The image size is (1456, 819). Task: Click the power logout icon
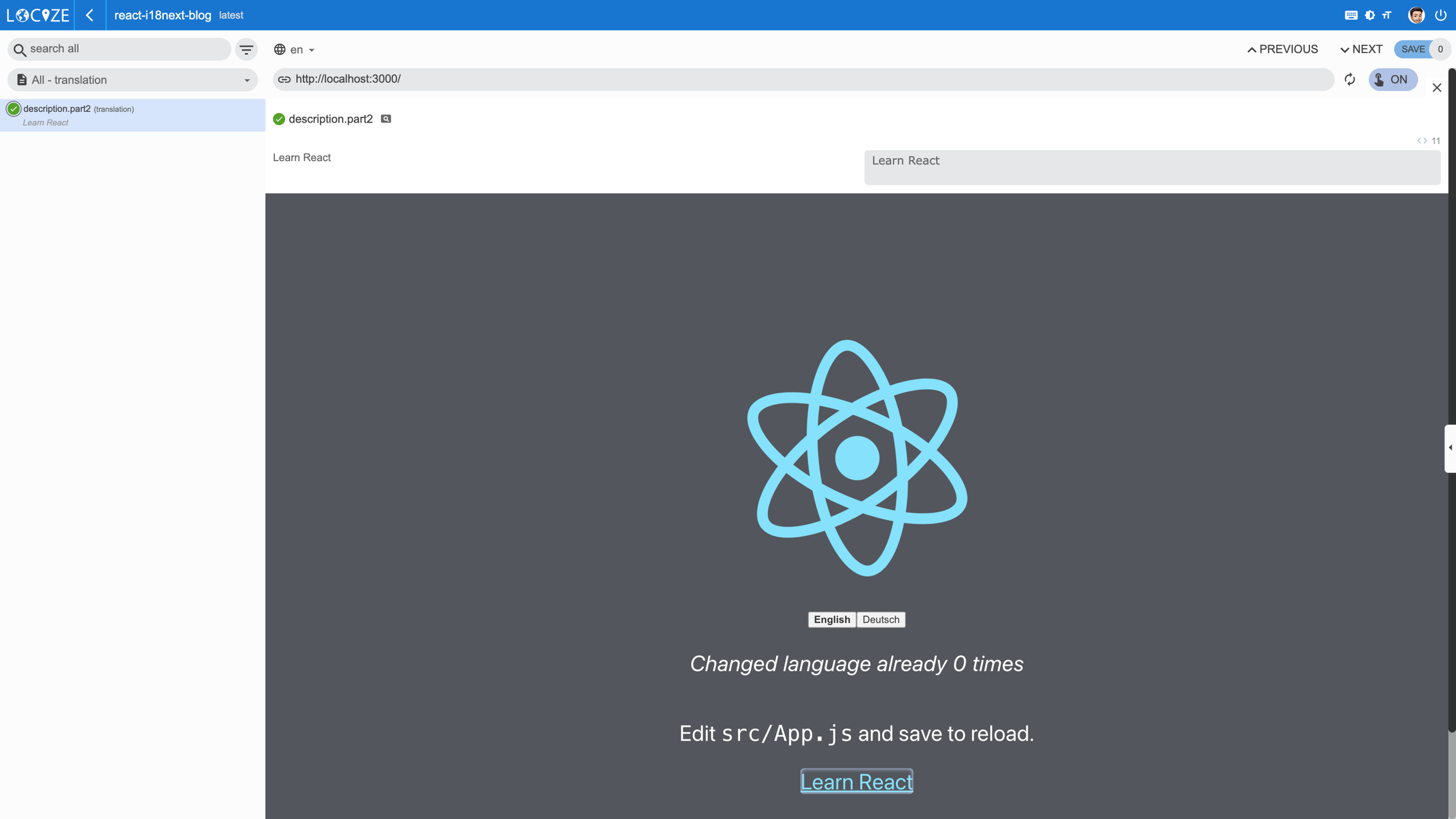point(1441,15)
